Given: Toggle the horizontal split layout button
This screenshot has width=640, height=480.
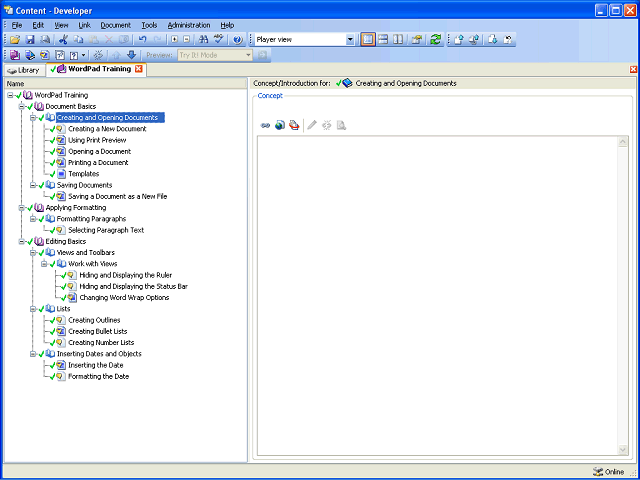Looking at the screenshot, I should tap(383, 40).
